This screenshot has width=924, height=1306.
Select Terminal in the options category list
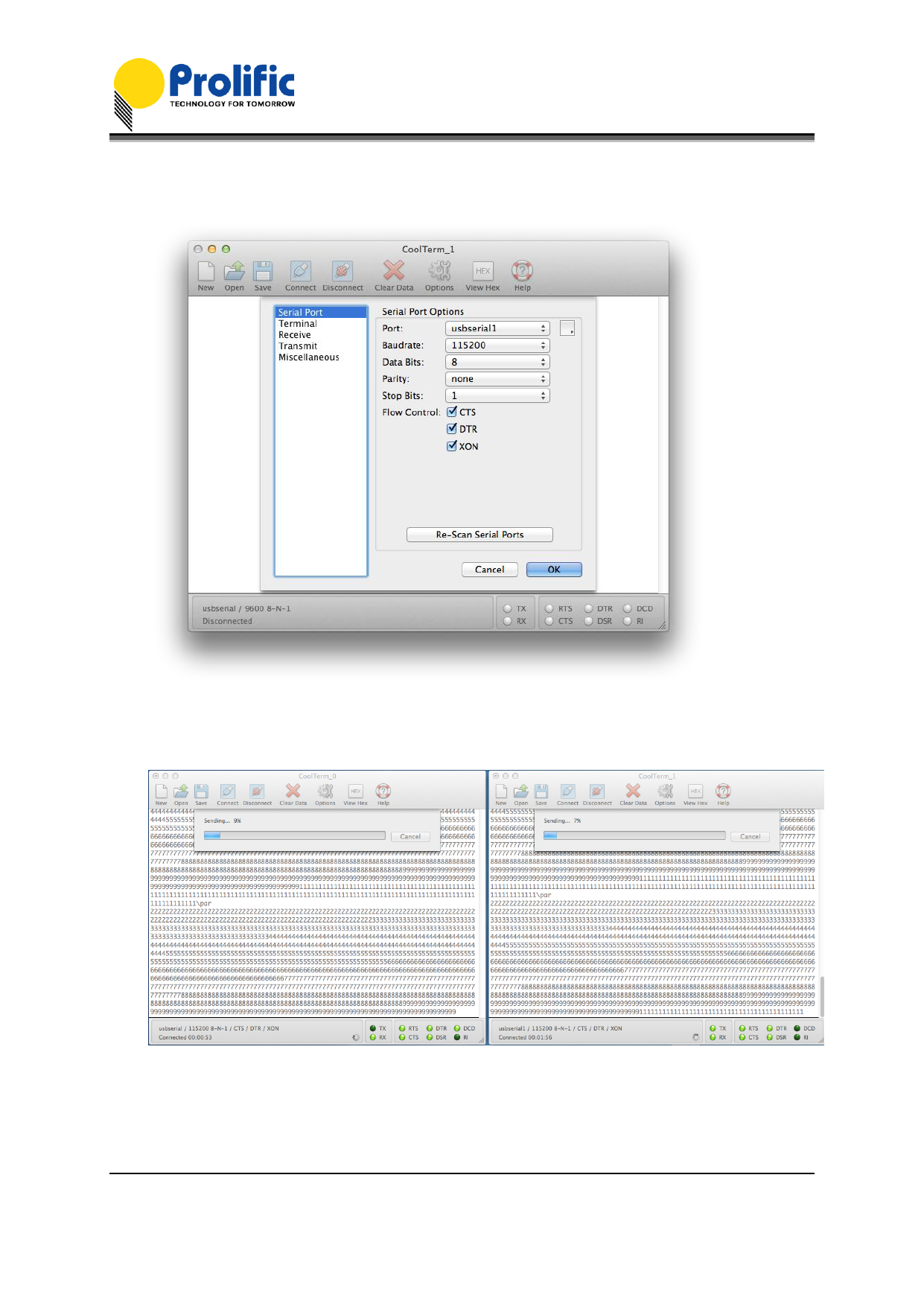point(298,324)
